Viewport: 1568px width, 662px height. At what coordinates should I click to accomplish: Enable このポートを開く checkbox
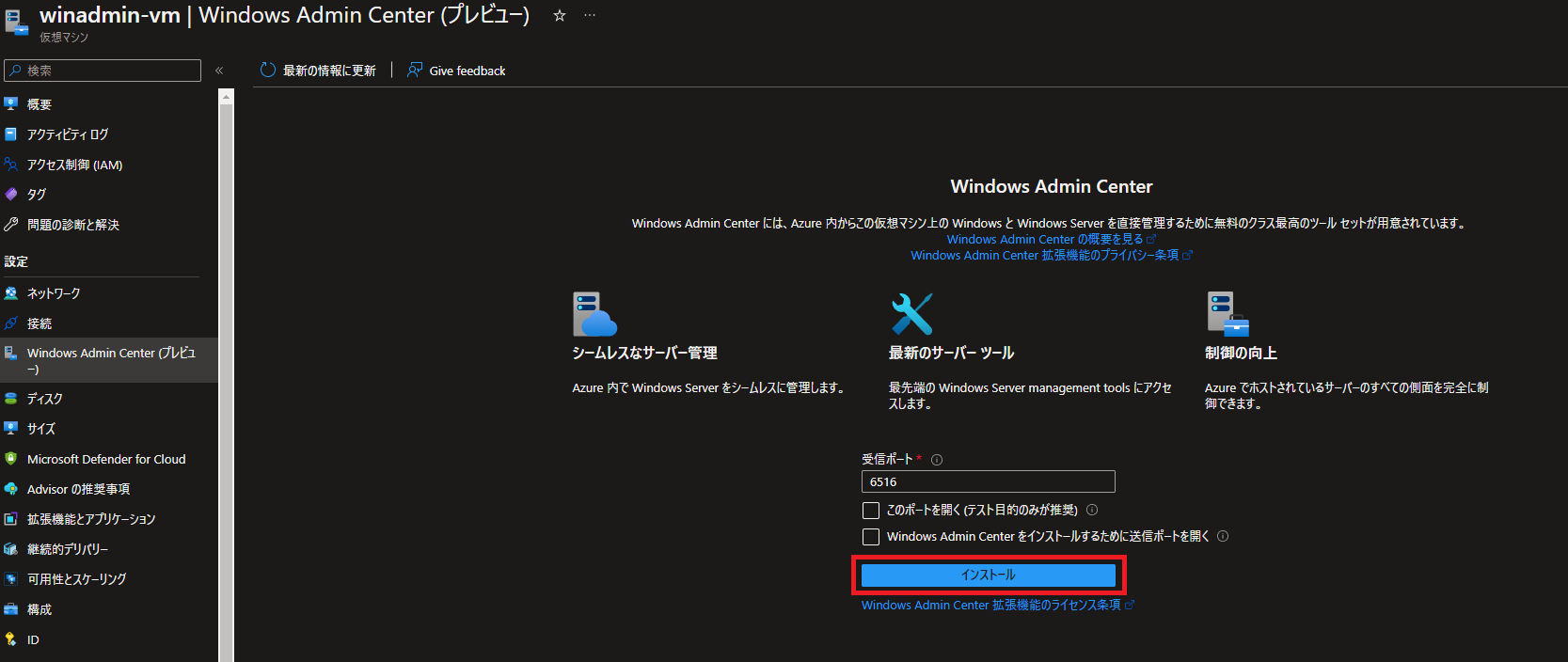point(871,511)
